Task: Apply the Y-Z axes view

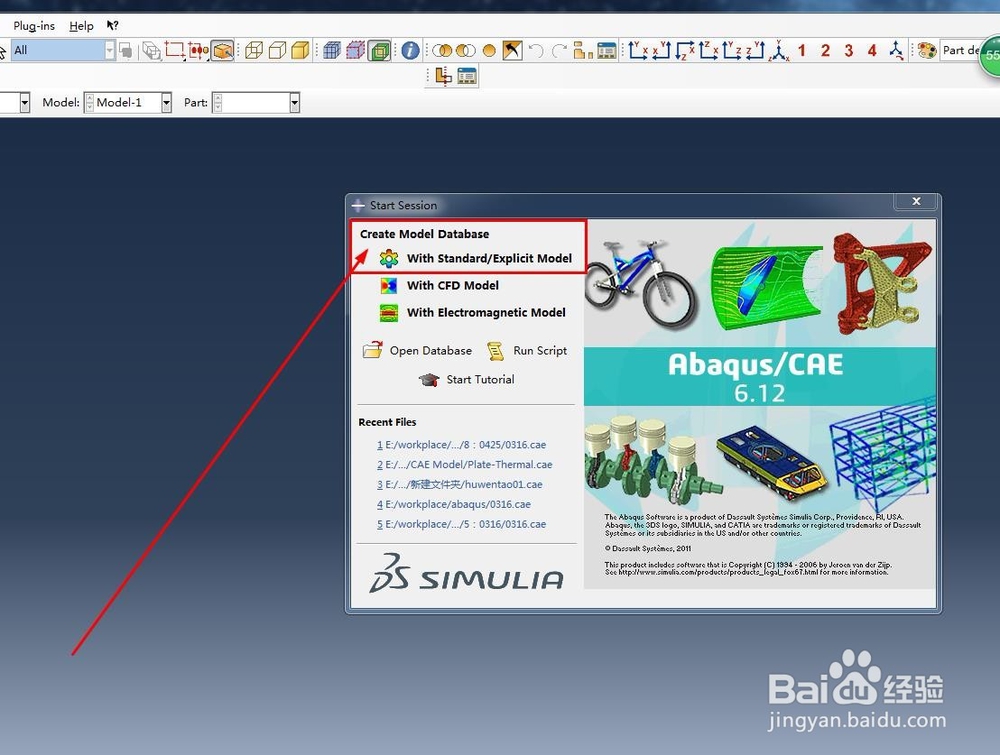Action: (732, 50)
